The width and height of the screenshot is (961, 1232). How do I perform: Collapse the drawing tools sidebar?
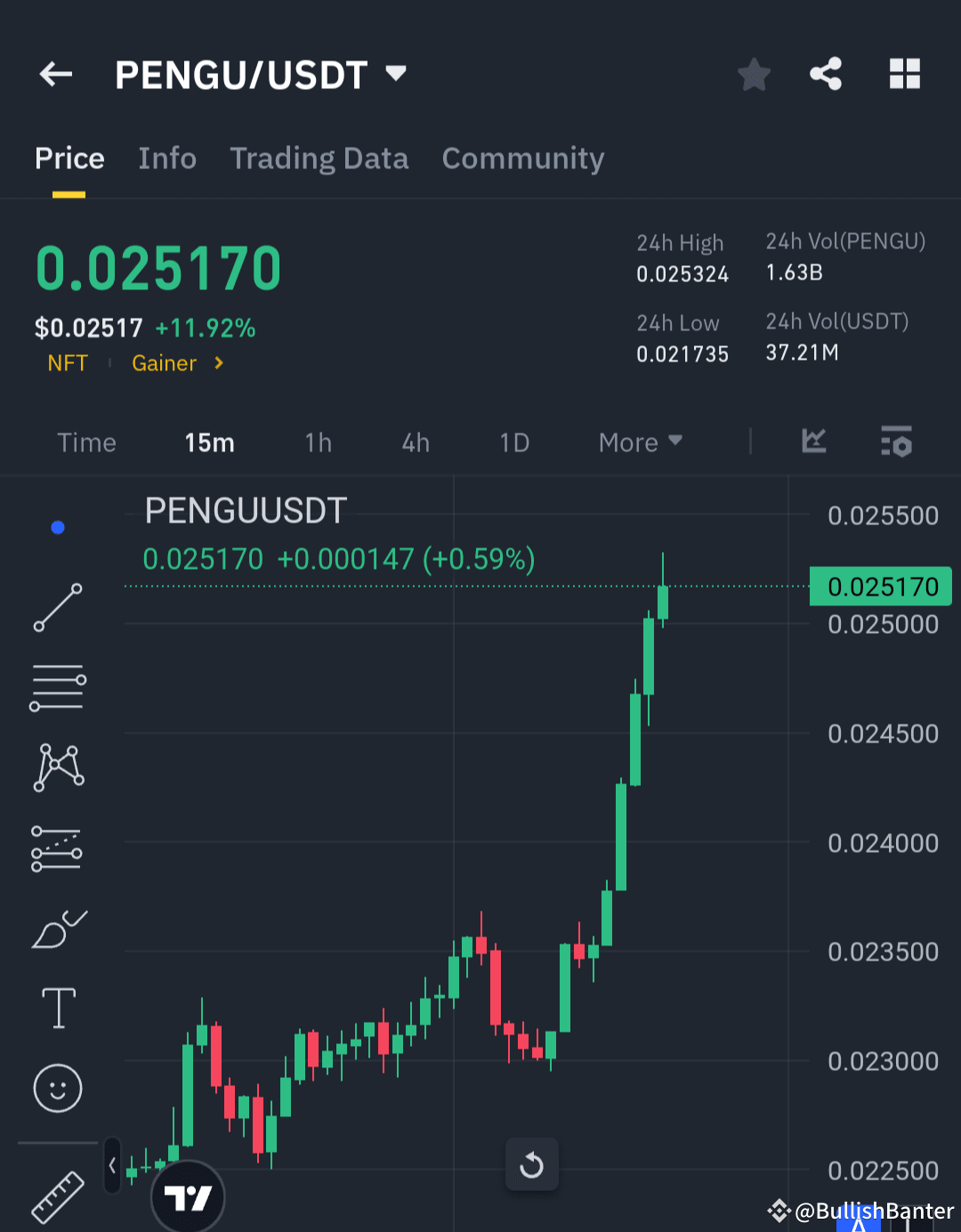(x=112, y=1164)
